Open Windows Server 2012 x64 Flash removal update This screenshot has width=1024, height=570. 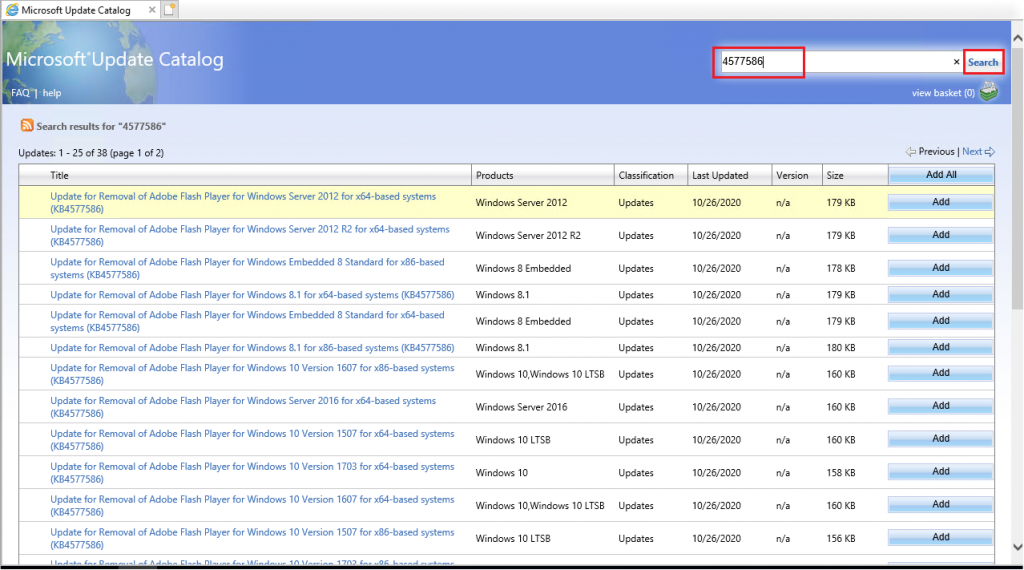coord(243,202)
